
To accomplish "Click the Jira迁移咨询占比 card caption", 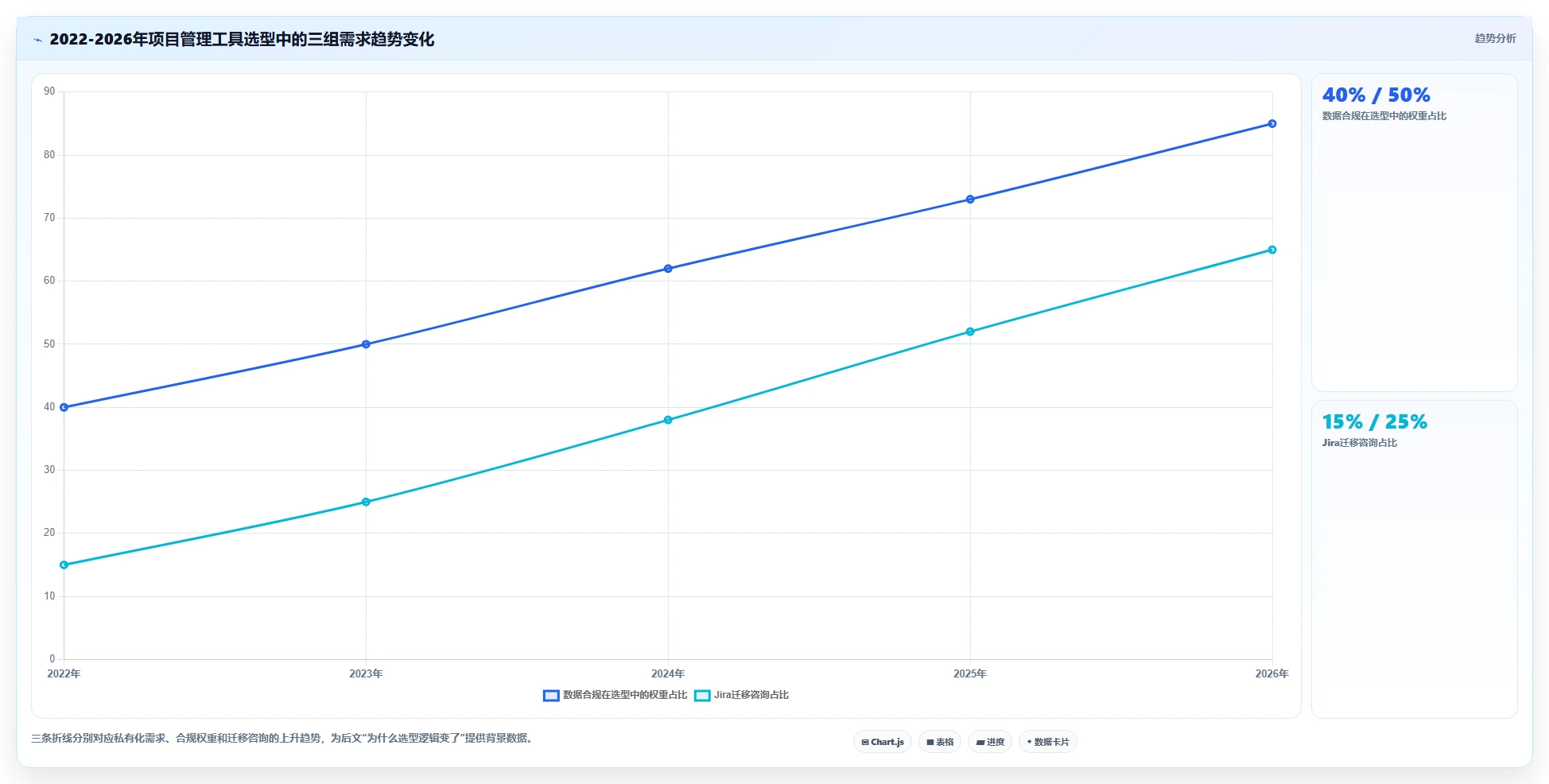I will coord(1359,443).
